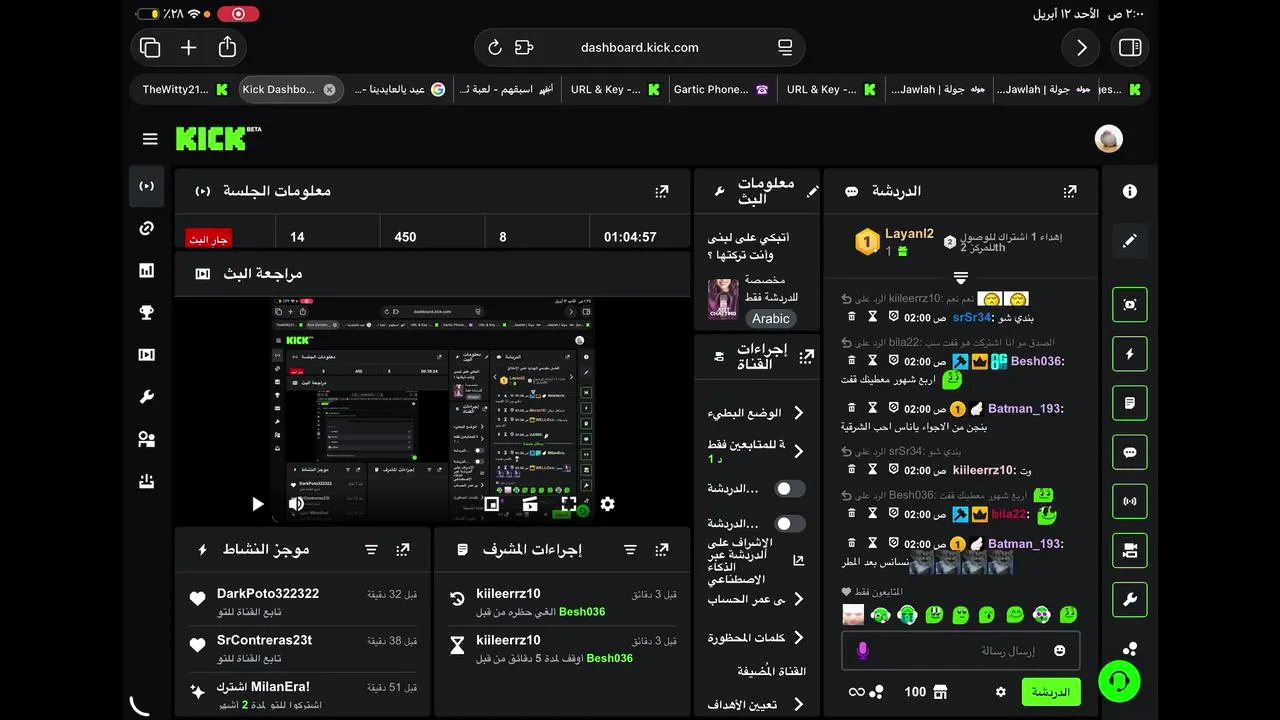1280x720 pixels.
Task: Open the community users sidebar icon
Action: click(x=147, y=439)
